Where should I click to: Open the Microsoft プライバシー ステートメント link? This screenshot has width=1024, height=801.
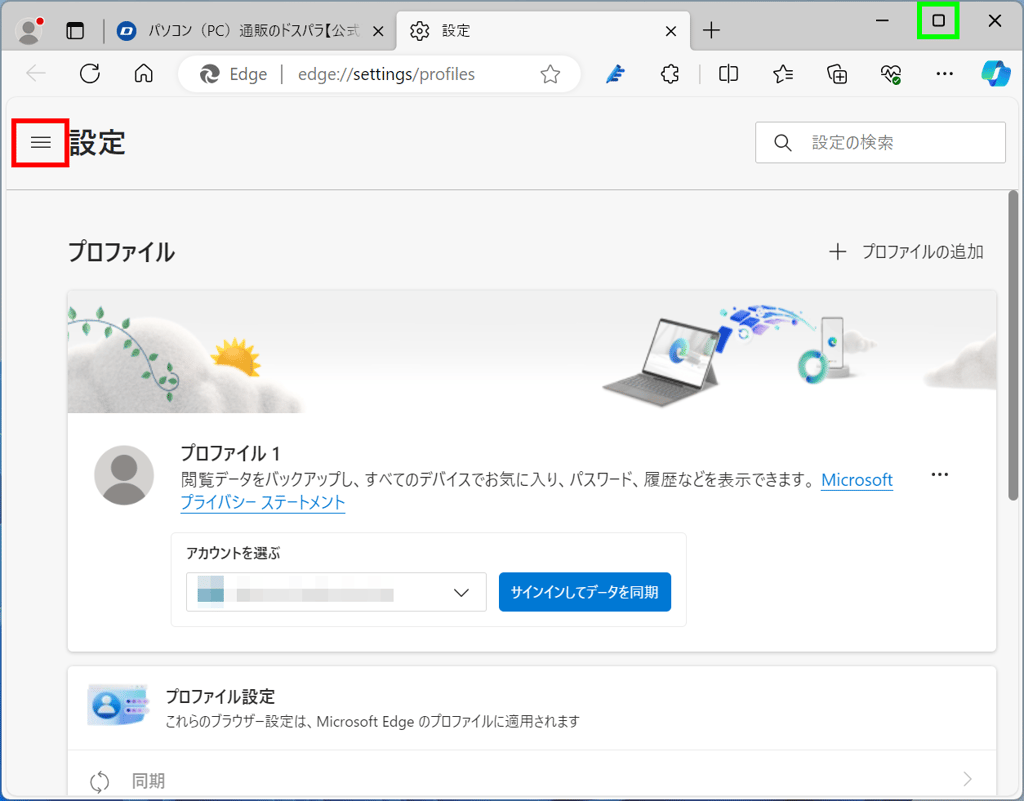click(x=262, y=503)
